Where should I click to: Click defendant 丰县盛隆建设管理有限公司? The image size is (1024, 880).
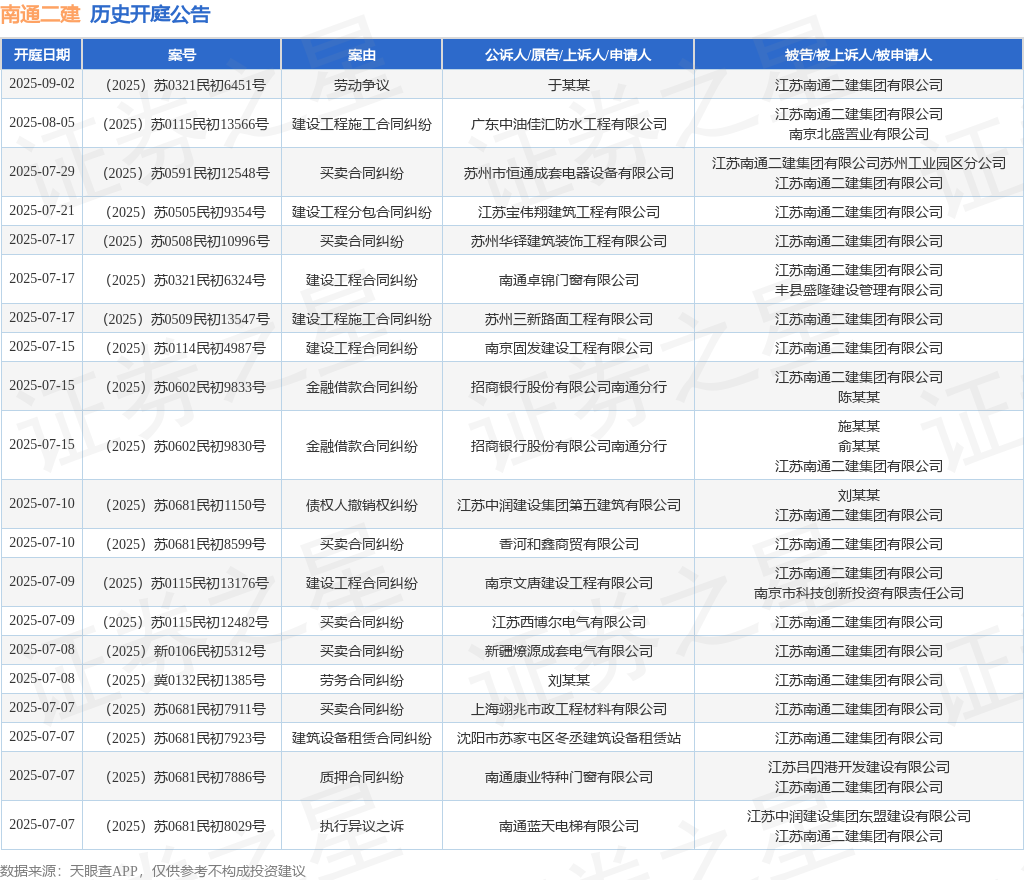pyautogui.click(x=859, y=290)
